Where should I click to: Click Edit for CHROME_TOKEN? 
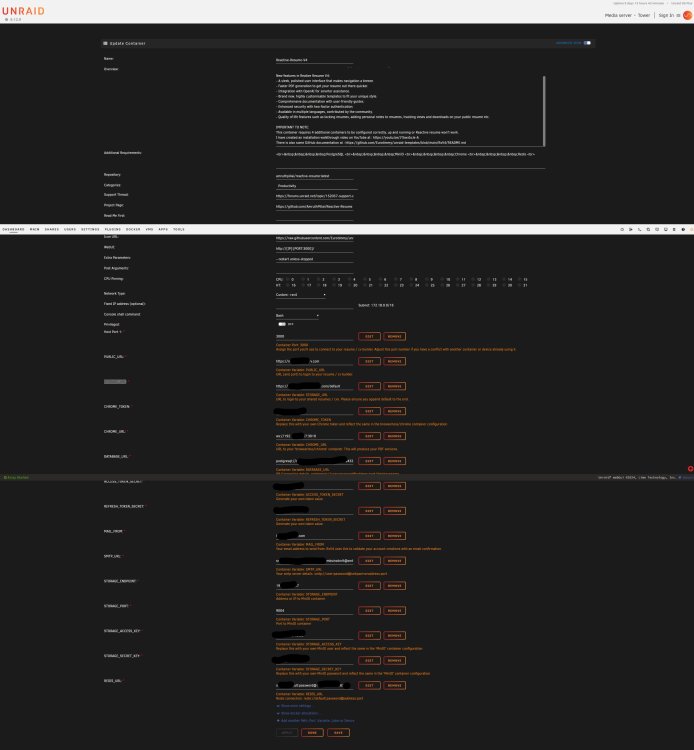click(369, 411)
